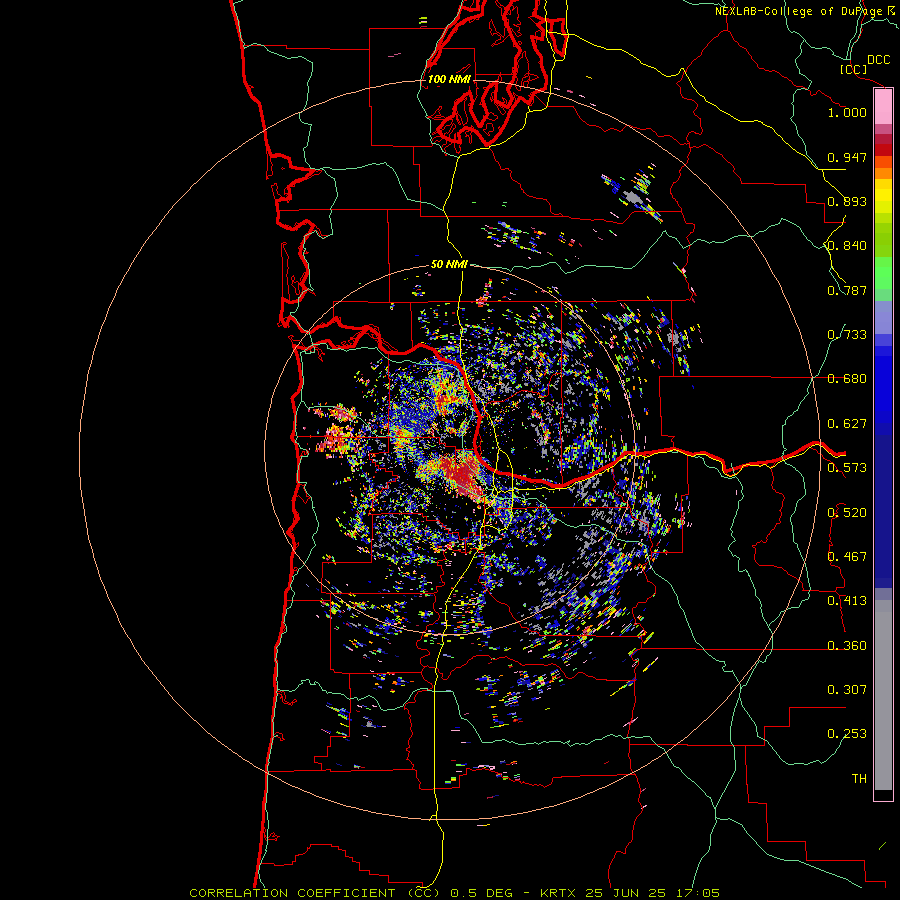Screen dimensions: 900x900
Task: Select the 0.307 scale value
Action: [x=847, y=690]
